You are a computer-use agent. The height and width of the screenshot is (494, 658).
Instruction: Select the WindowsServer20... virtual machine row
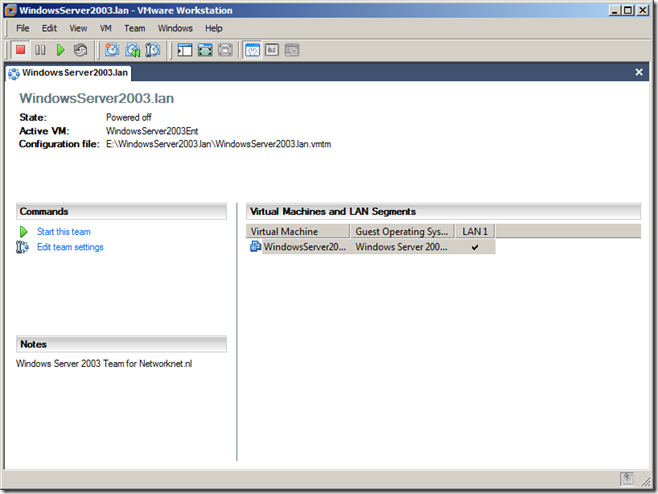pyautogui.click(x=371, y=247)
